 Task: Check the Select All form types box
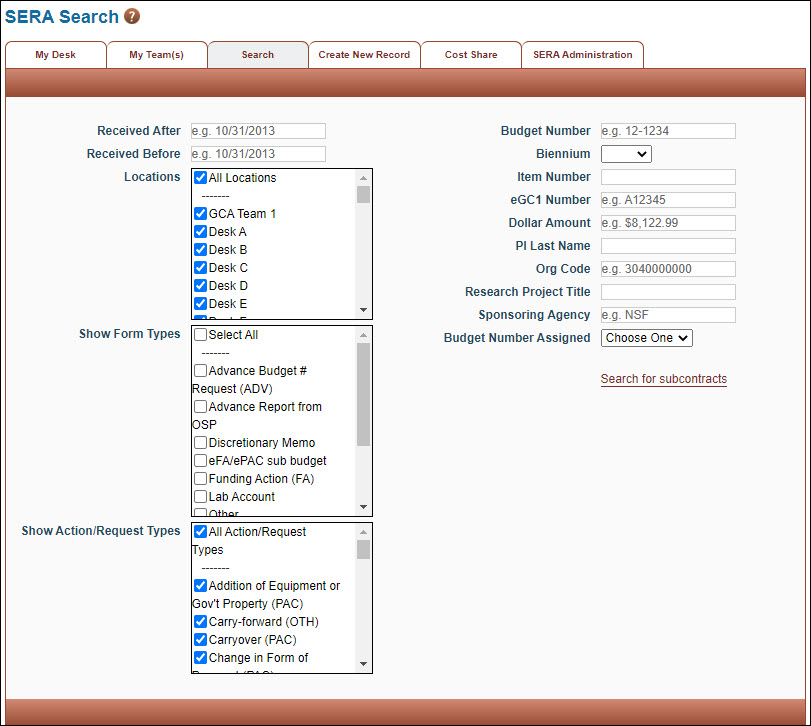point(201,335)
